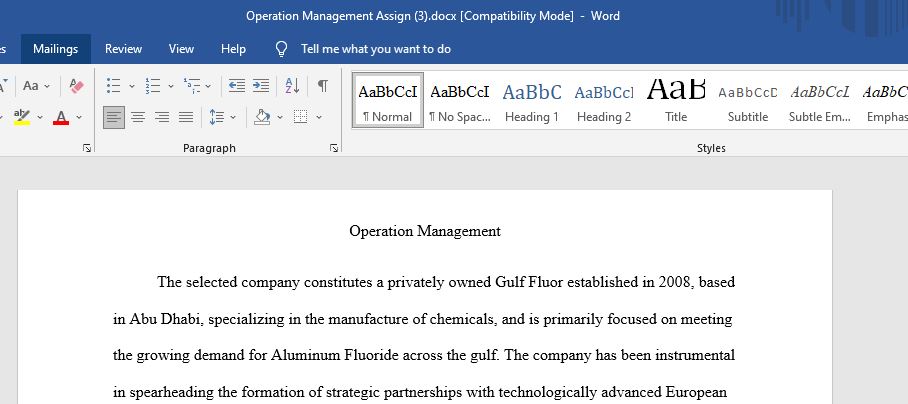The height and width of the screenshot is (404, 908).
Task: Switch to Mailings tab
Action: pos(56,49)
